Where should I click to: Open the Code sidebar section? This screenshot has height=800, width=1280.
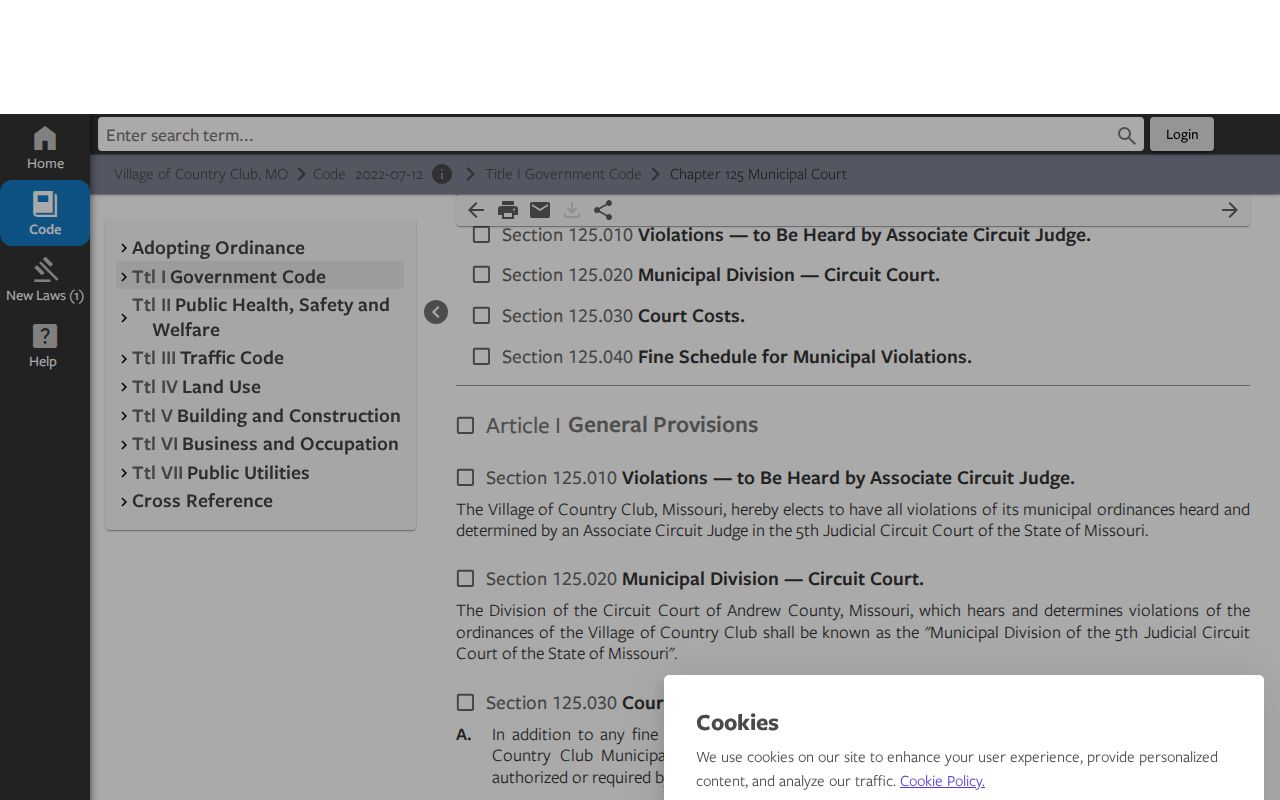tap(45, 213)
